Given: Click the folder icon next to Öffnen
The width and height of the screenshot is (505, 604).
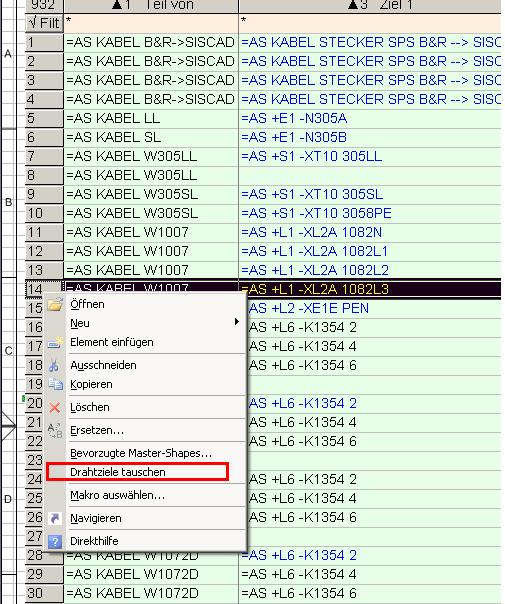Looking at the screenshot, I should point(55,304).
